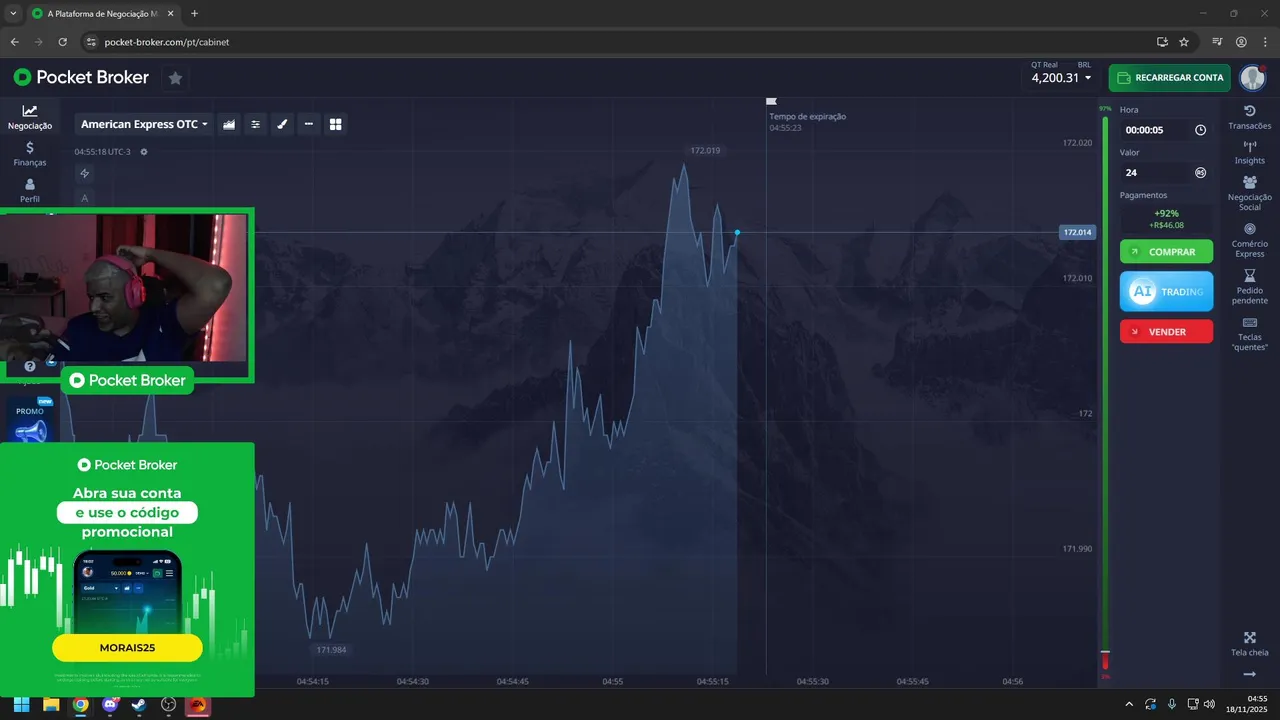Open AI Trading button

click(x=1166, y=291)
